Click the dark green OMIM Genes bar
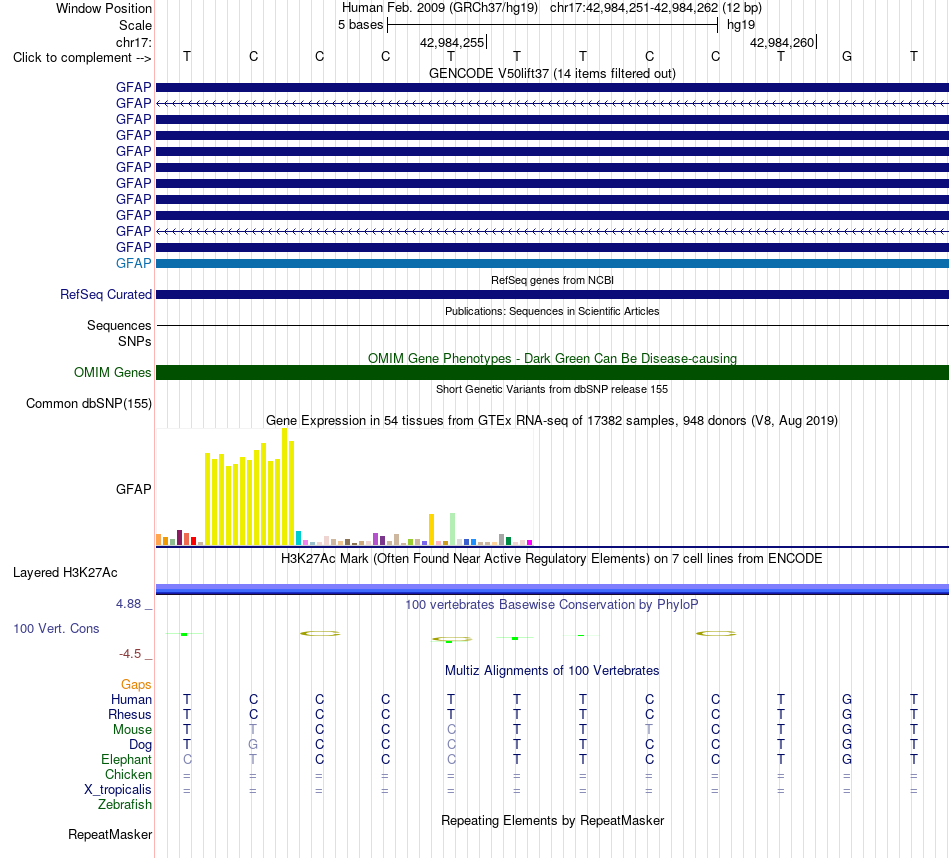 point(552,373)
